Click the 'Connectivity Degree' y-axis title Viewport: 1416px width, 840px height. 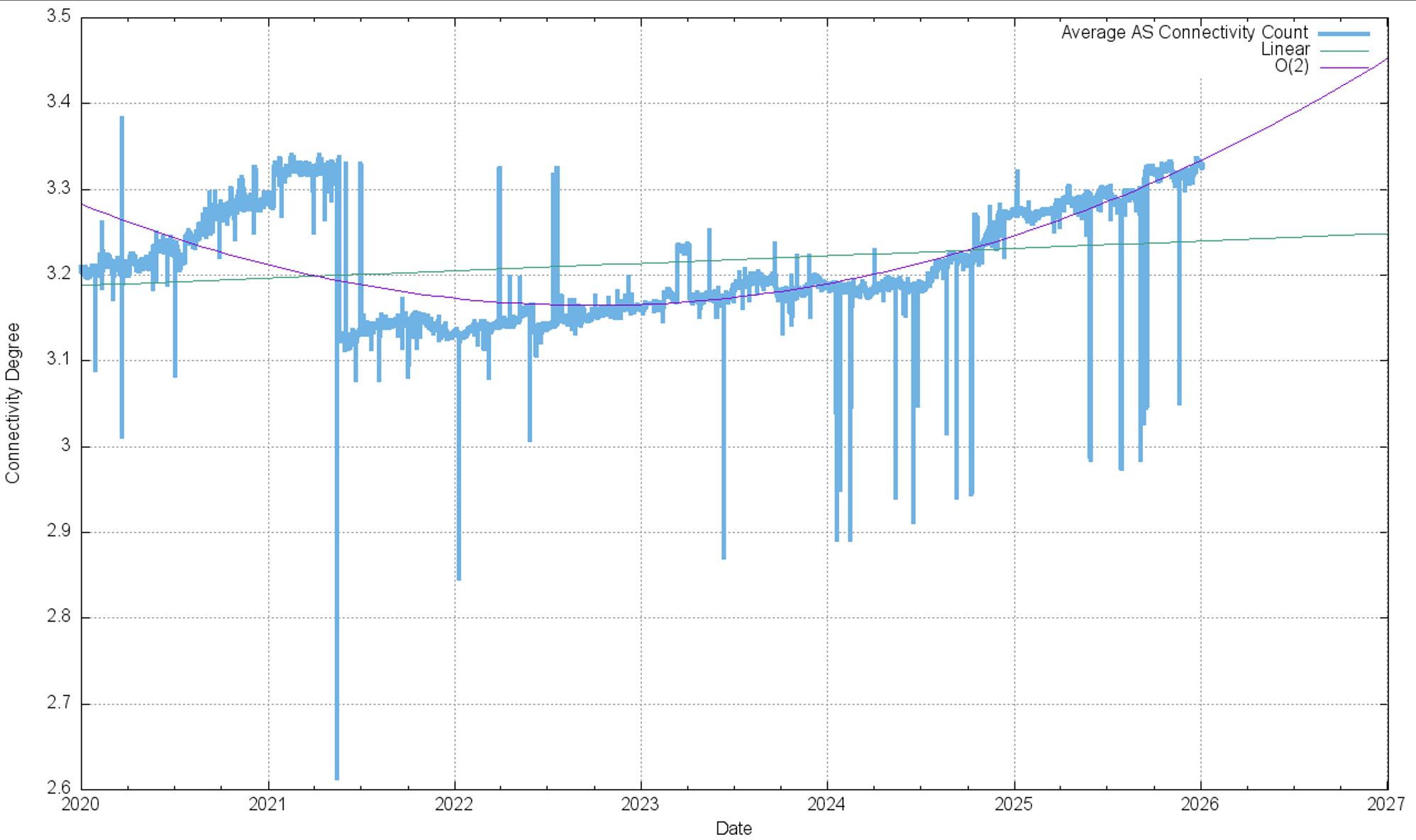(x=13, y=403)
